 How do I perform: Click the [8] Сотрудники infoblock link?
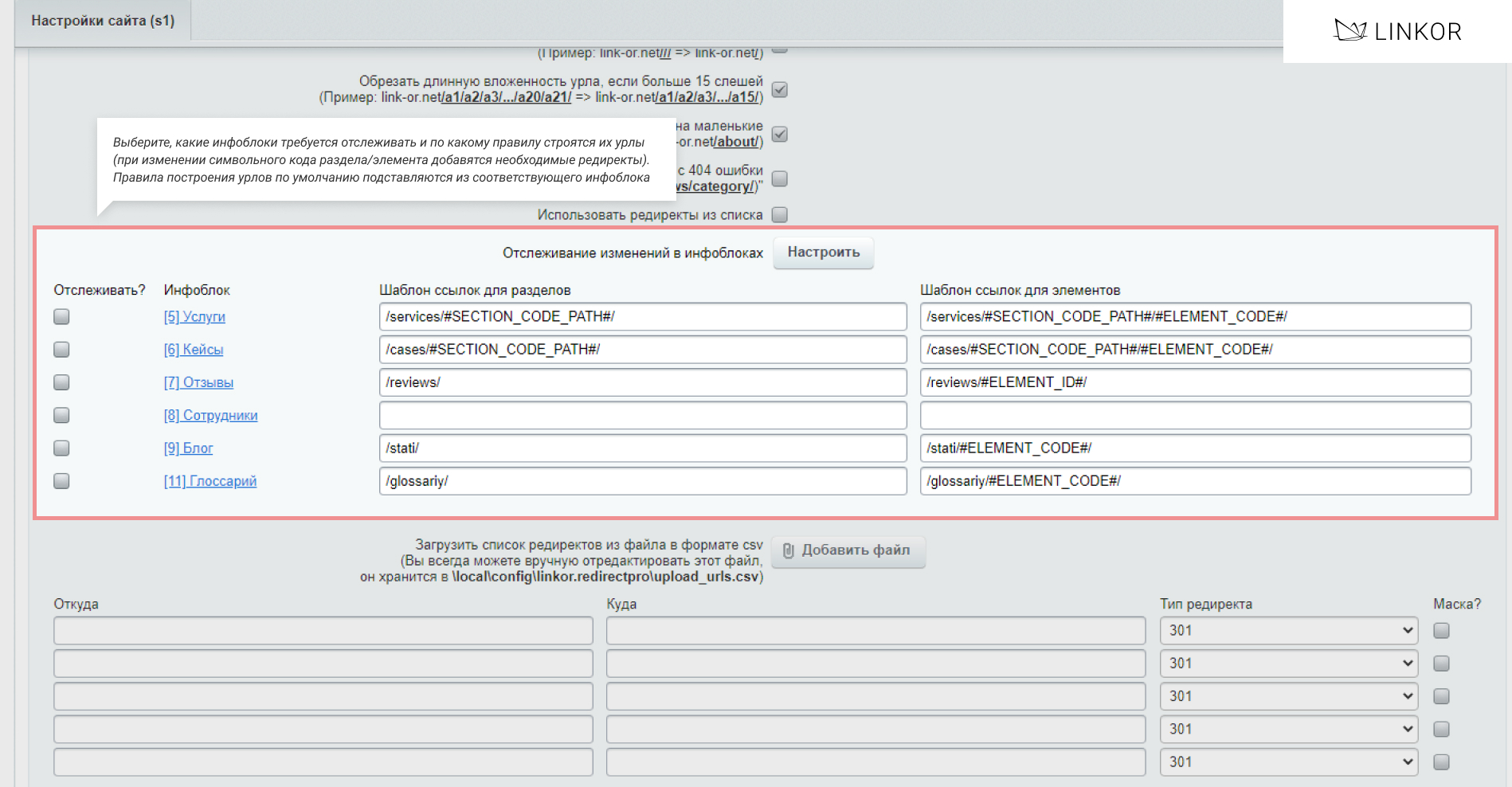coord(210,416)
